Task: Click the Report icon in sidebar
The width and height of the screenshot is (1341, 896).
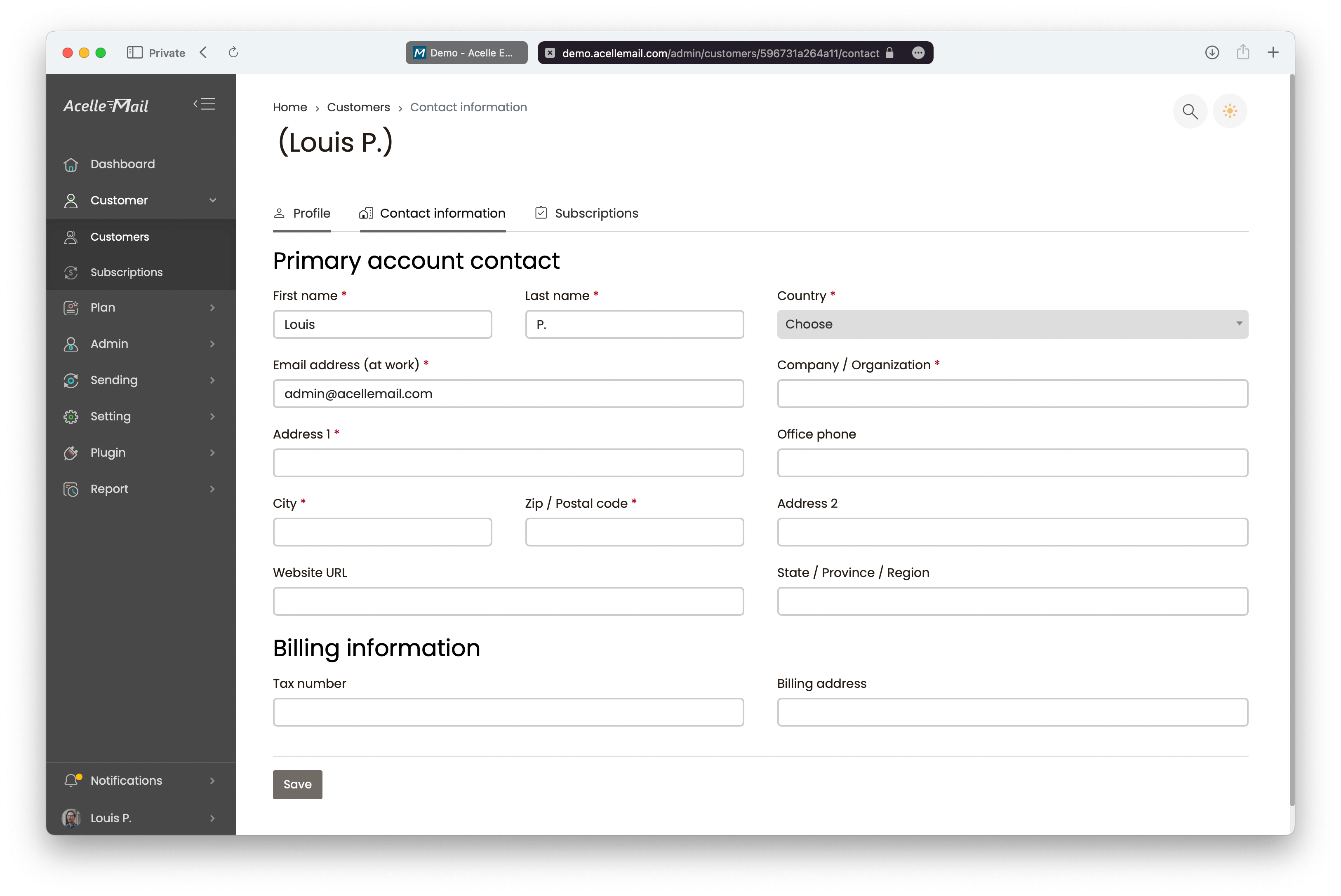Action: pos(71,489)
